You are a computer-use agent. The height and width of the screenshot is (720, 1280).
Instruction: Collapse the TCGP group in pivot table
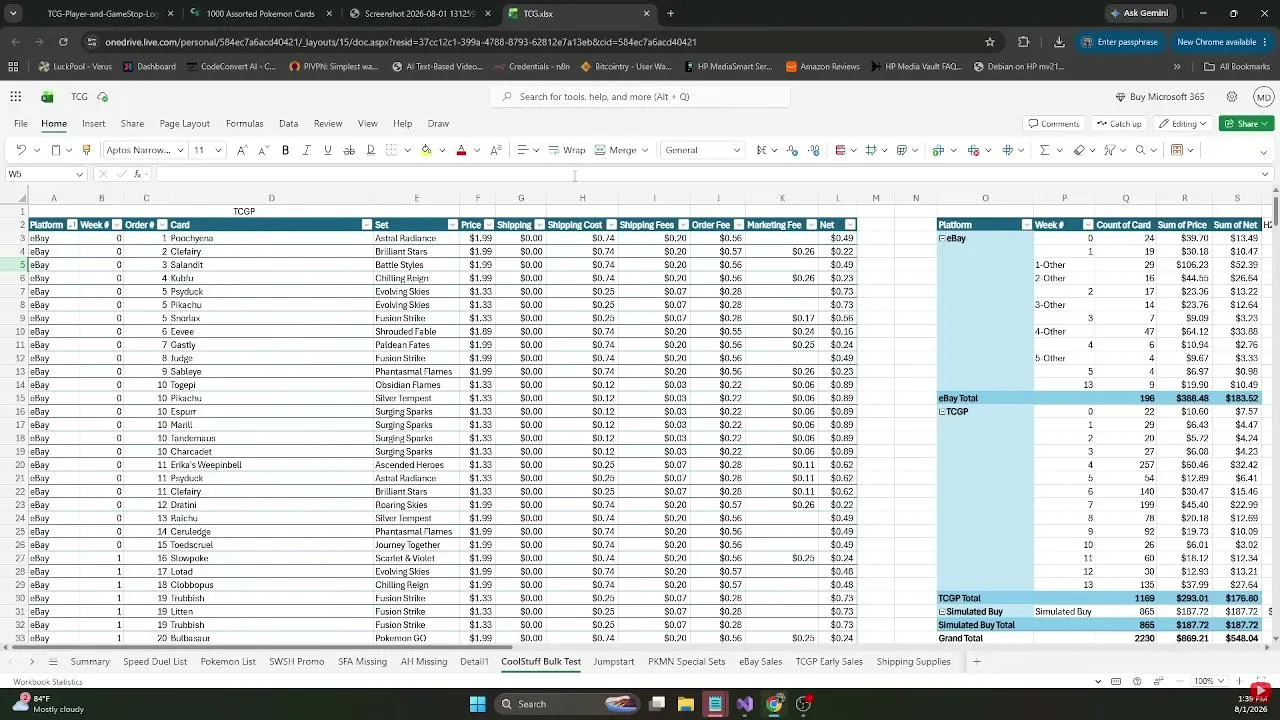(942, 412)
